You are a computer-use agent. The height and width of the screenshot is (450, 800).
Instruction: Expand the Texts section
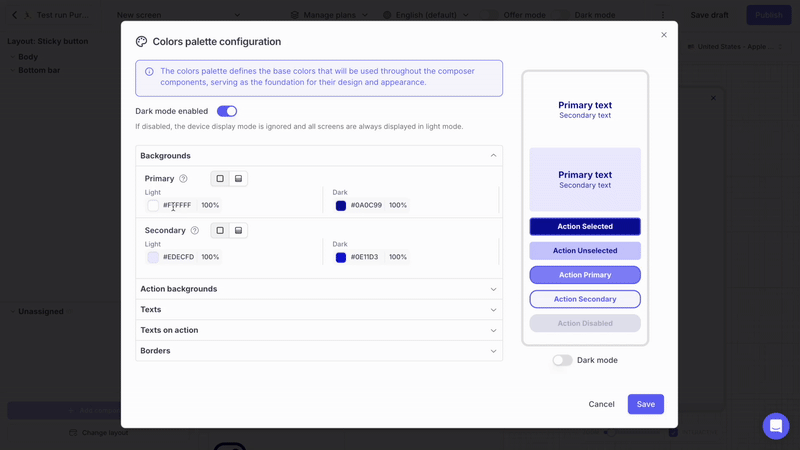[x=493, y=310]
